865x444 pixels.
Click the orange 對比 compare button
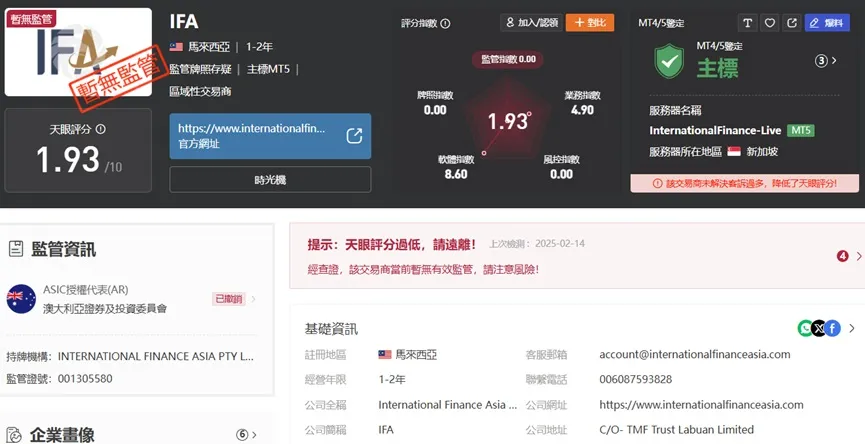[x=590, y=23]
